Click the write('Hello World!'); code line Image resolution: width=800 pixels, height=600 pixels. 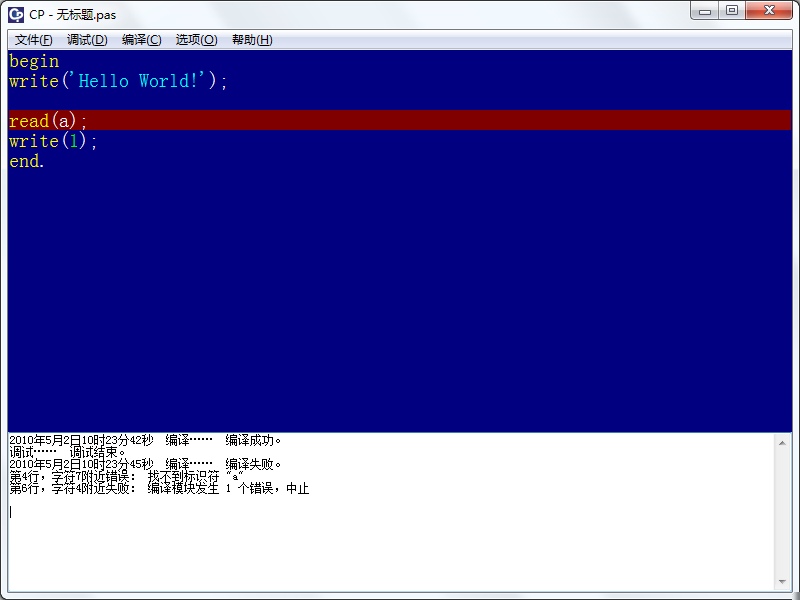click(x=118, y=81)
